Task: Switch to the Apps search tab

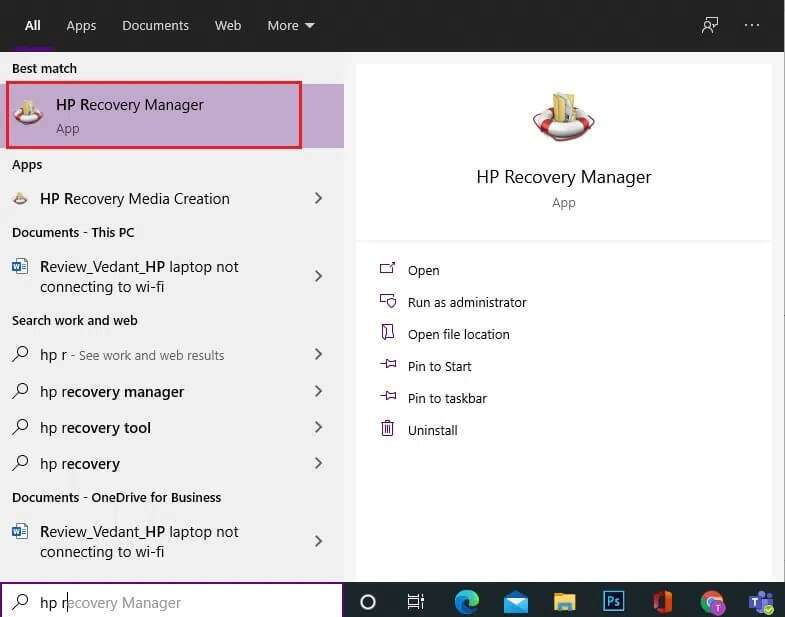Action: 81,26
